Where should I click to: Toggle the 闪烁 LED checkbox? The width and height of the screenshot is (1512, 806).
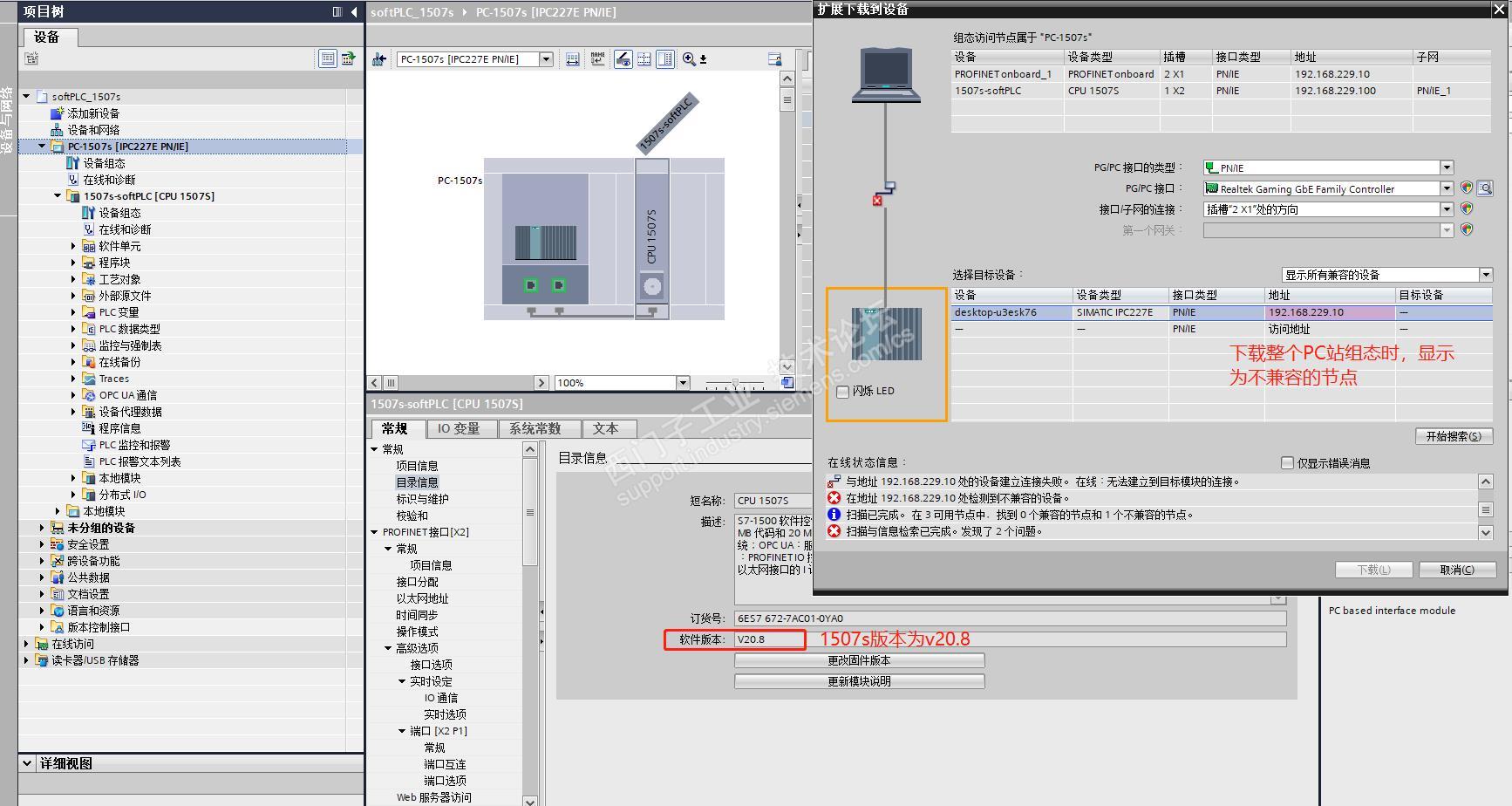pyautogui.click(x=843, y=392)
